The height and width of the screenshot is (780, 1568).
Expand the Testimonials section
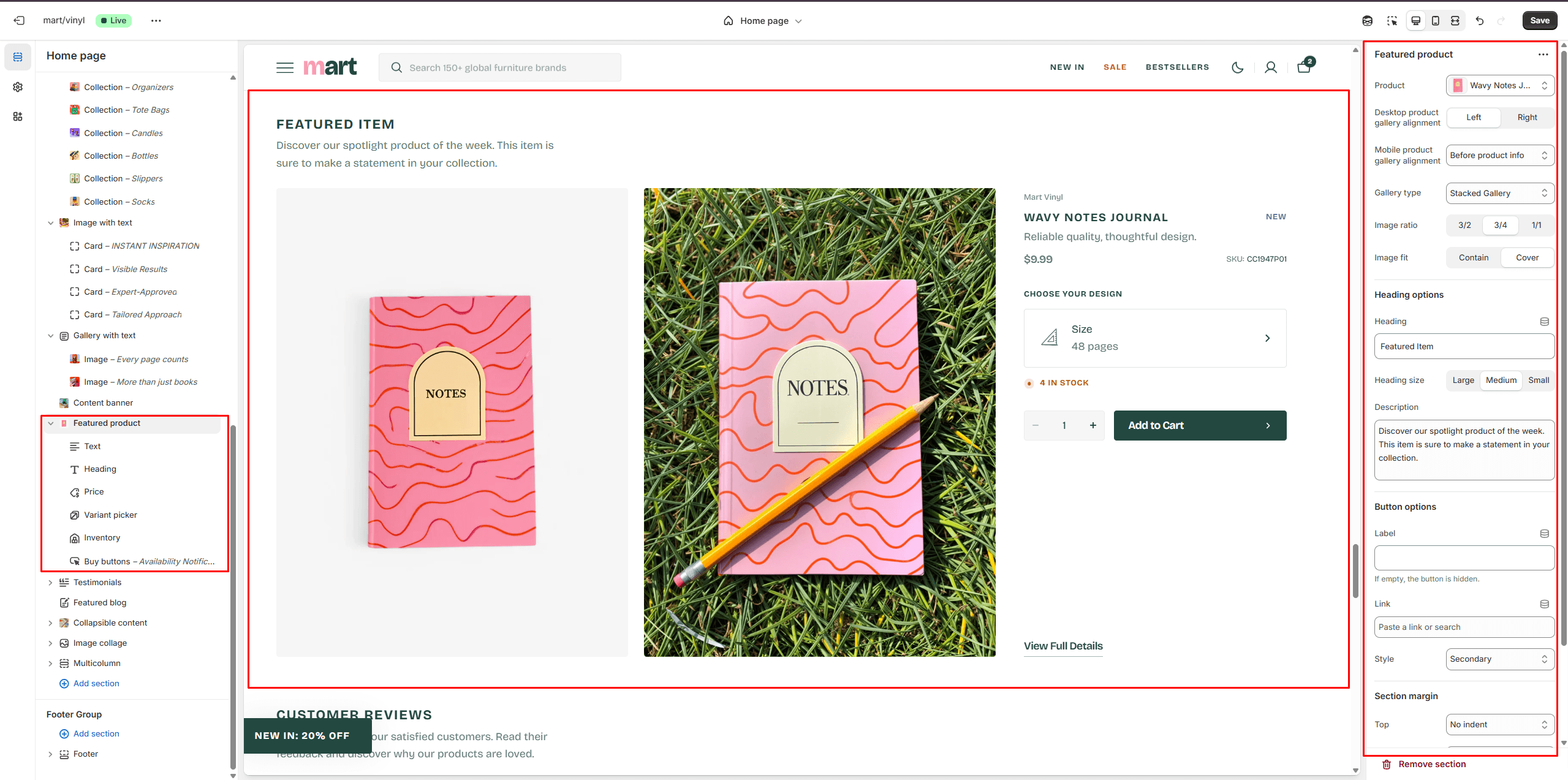(51, 583)
